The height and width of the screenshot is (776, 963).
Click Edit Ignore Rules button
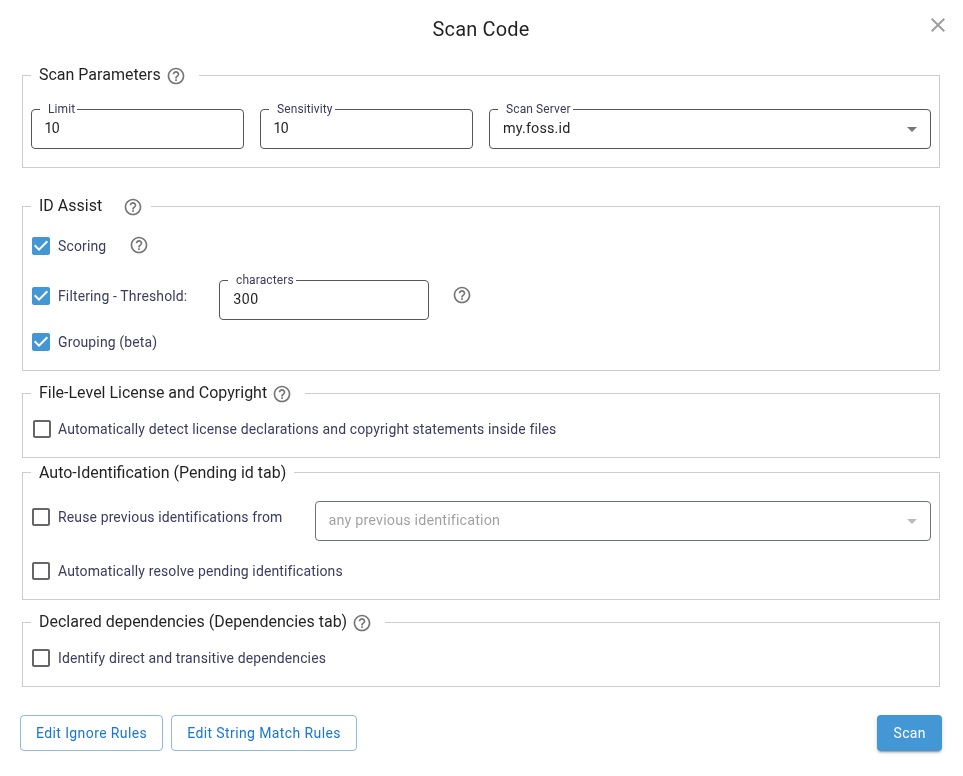click(x=92, y=733)
